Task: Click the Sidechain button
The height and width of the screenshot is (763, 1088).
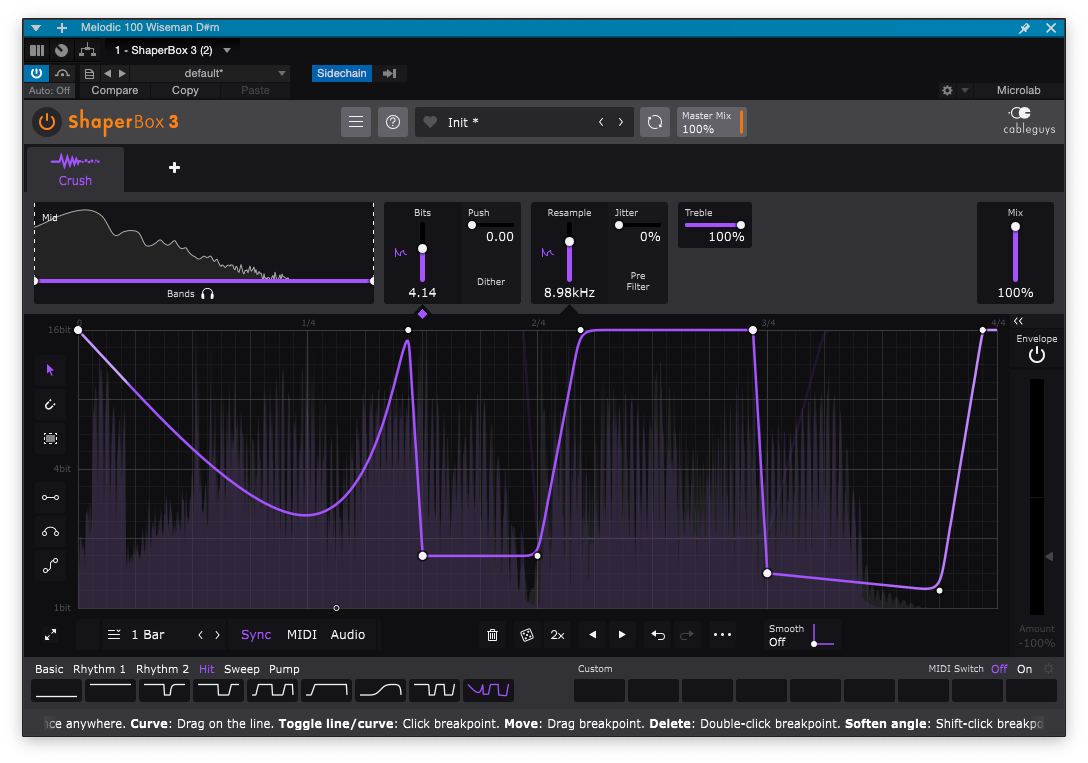Action: coord(341,74)
